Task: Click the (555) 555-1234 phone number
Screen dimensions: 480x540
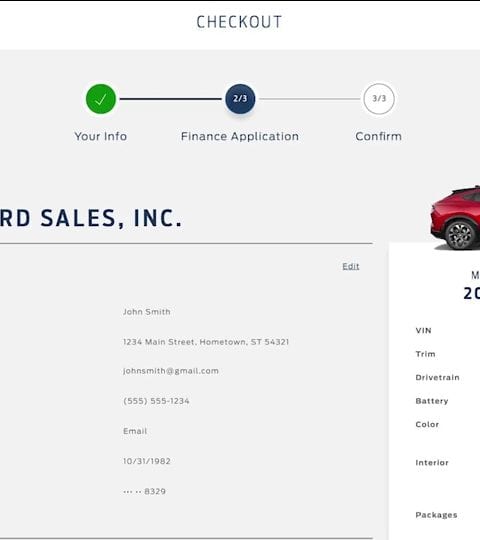Action: tap(156, 401)
